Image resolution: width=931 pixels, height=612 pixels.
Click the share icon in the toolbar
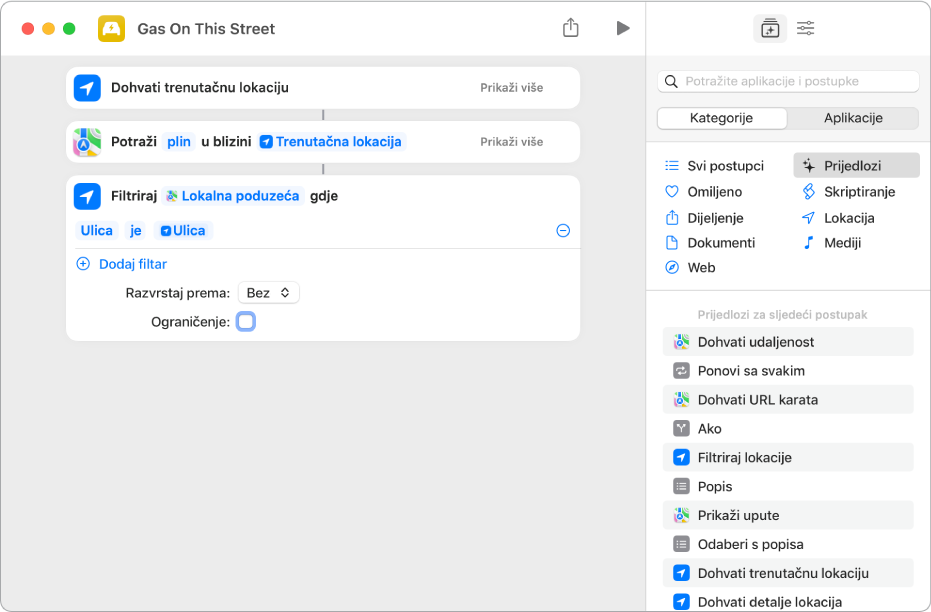click(571, 28)
